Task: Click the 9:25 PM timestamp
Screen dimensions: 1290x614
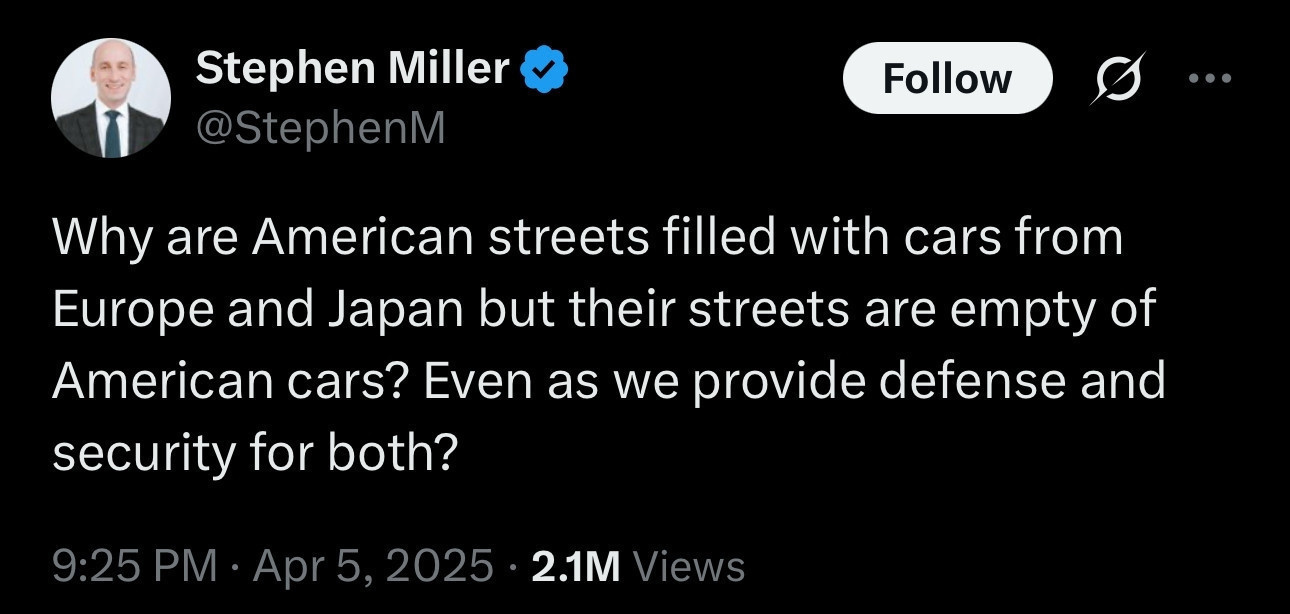Action: click(134, 565)
